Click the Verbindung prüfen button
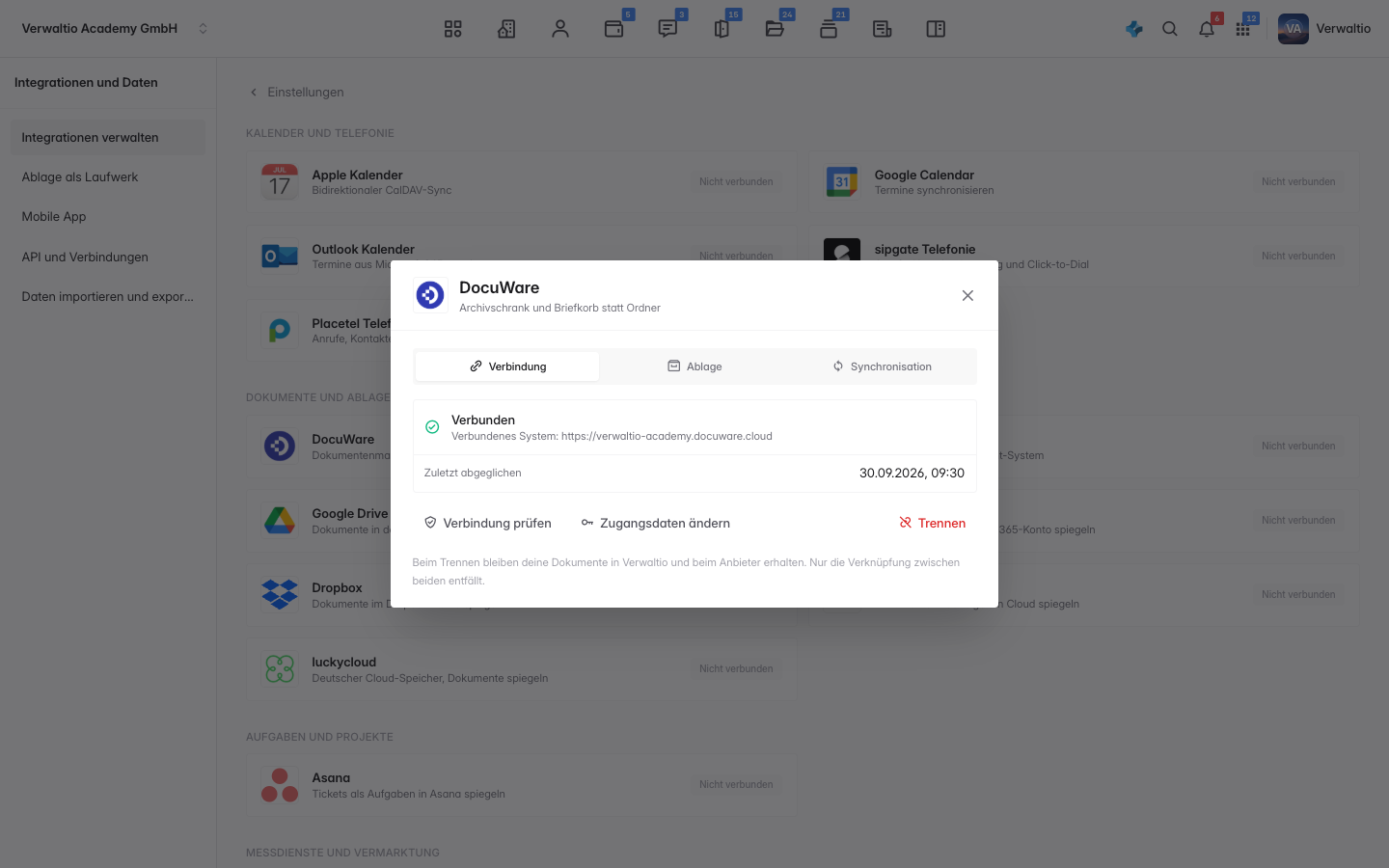The image size is (1389, 868). (x=488, y=523)
